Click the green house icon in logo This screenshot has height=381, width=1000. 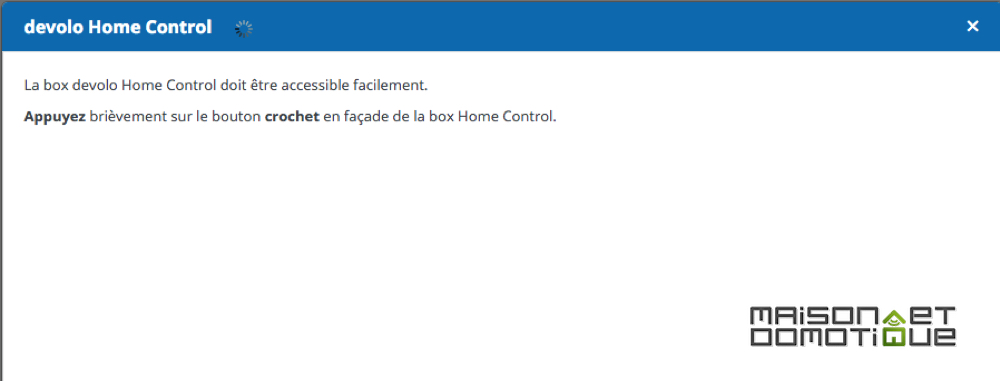(893, 316)
